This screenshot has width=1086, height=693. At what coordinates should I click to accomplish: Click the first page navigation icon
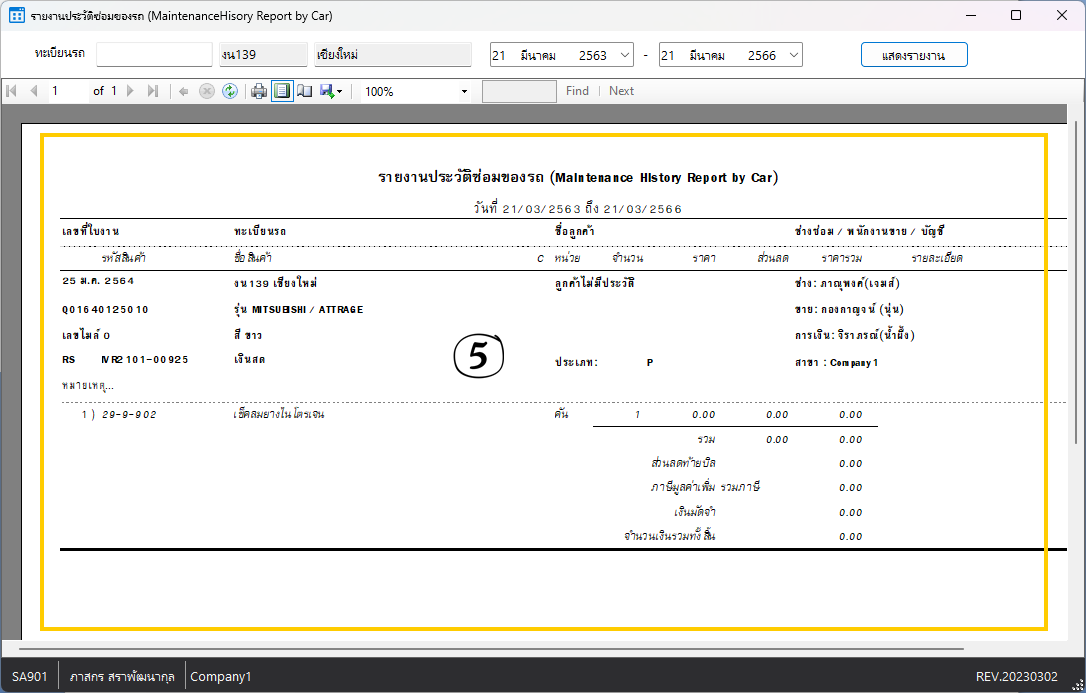coord(12,91)
